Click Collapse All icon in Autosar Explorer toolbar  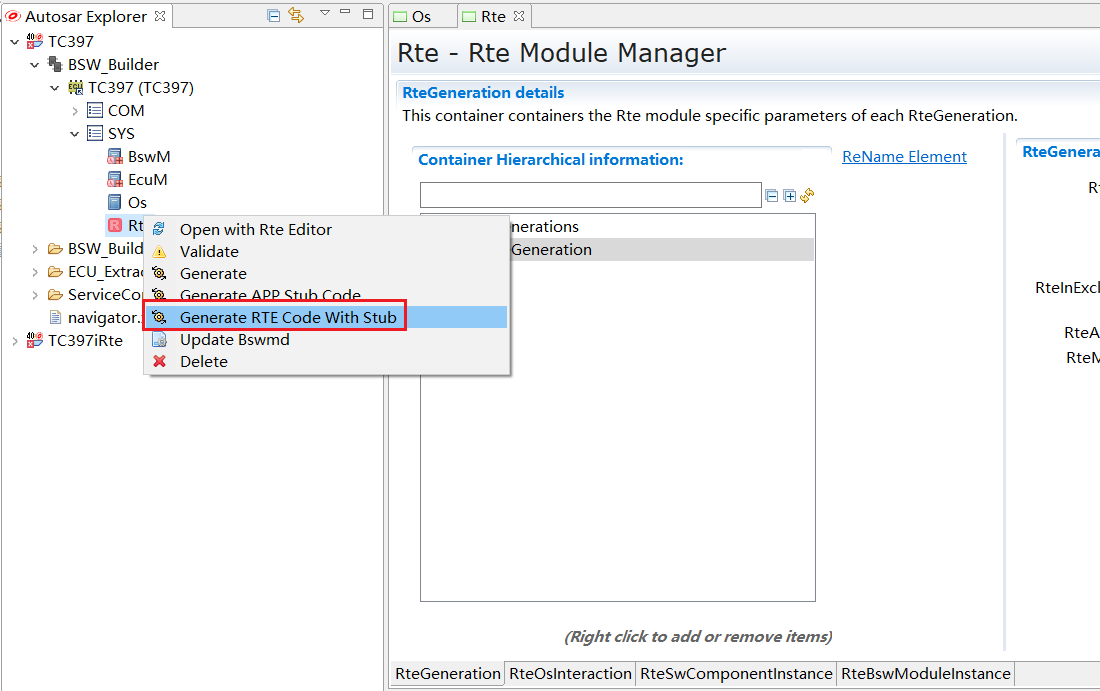pyautogui.click(x=274, y=15)
